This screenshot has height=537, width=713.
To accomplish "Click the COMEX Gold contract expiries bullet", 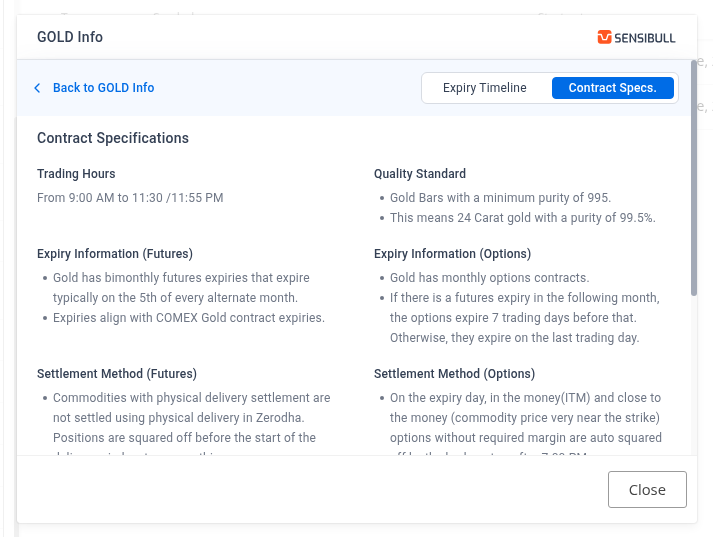I will click(x=189, y=318).
